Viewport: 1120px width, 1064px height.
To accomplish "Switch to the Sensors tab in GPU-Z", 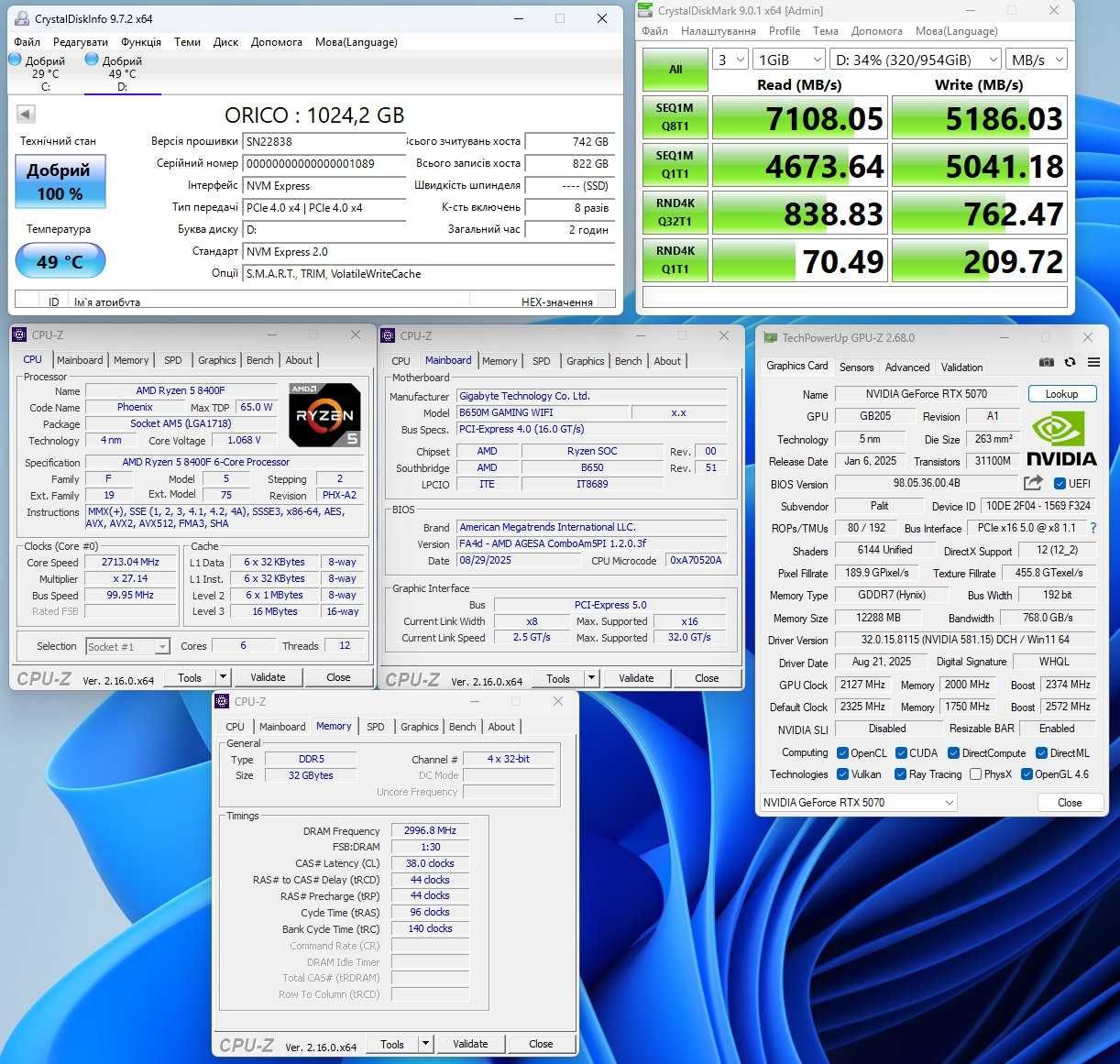I will 856,367.
